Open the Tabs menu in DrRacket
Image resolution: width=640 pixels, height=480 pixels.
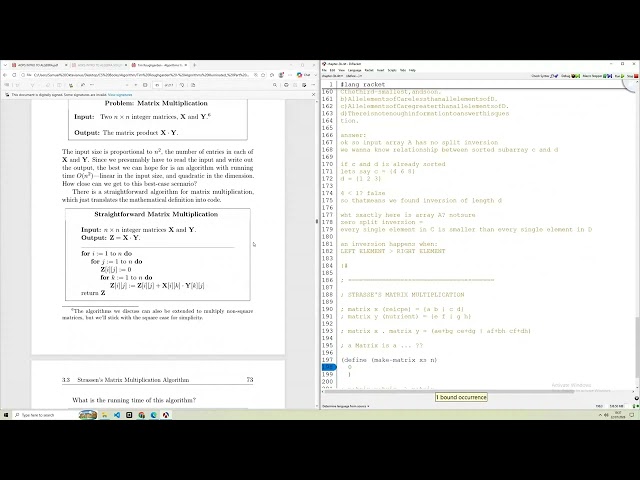[403, 70]
